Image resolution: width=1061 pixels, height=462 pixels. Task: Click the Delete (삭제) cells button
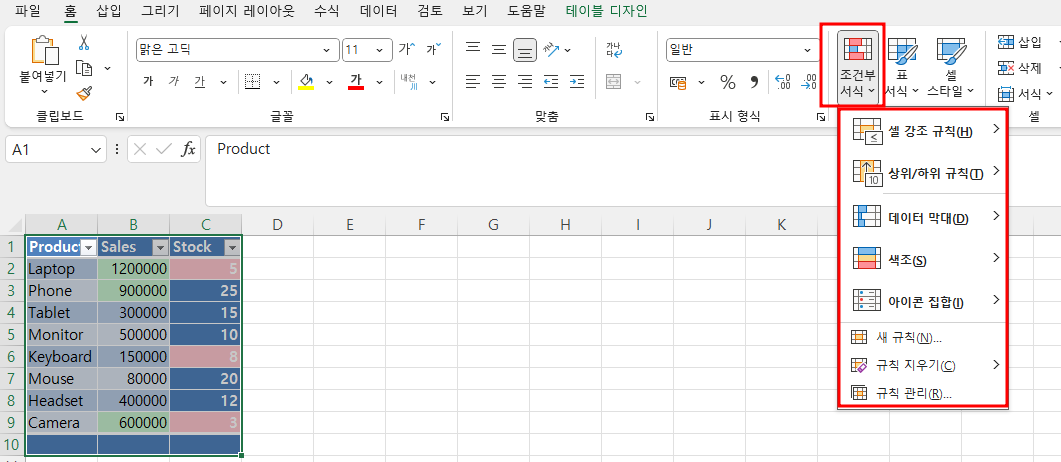[x=1020, y=68]
